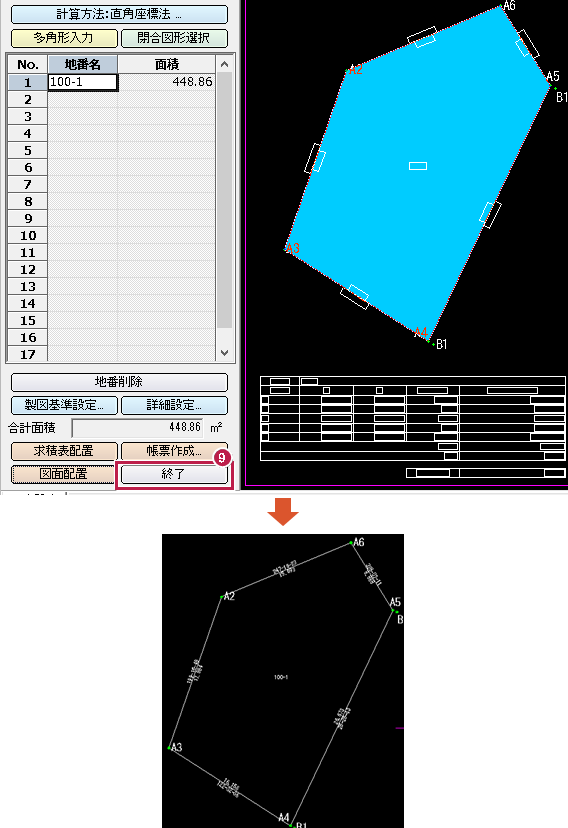Click the table scroll up arrow
This screenshot has width=568, height=828.
[224, 64]
